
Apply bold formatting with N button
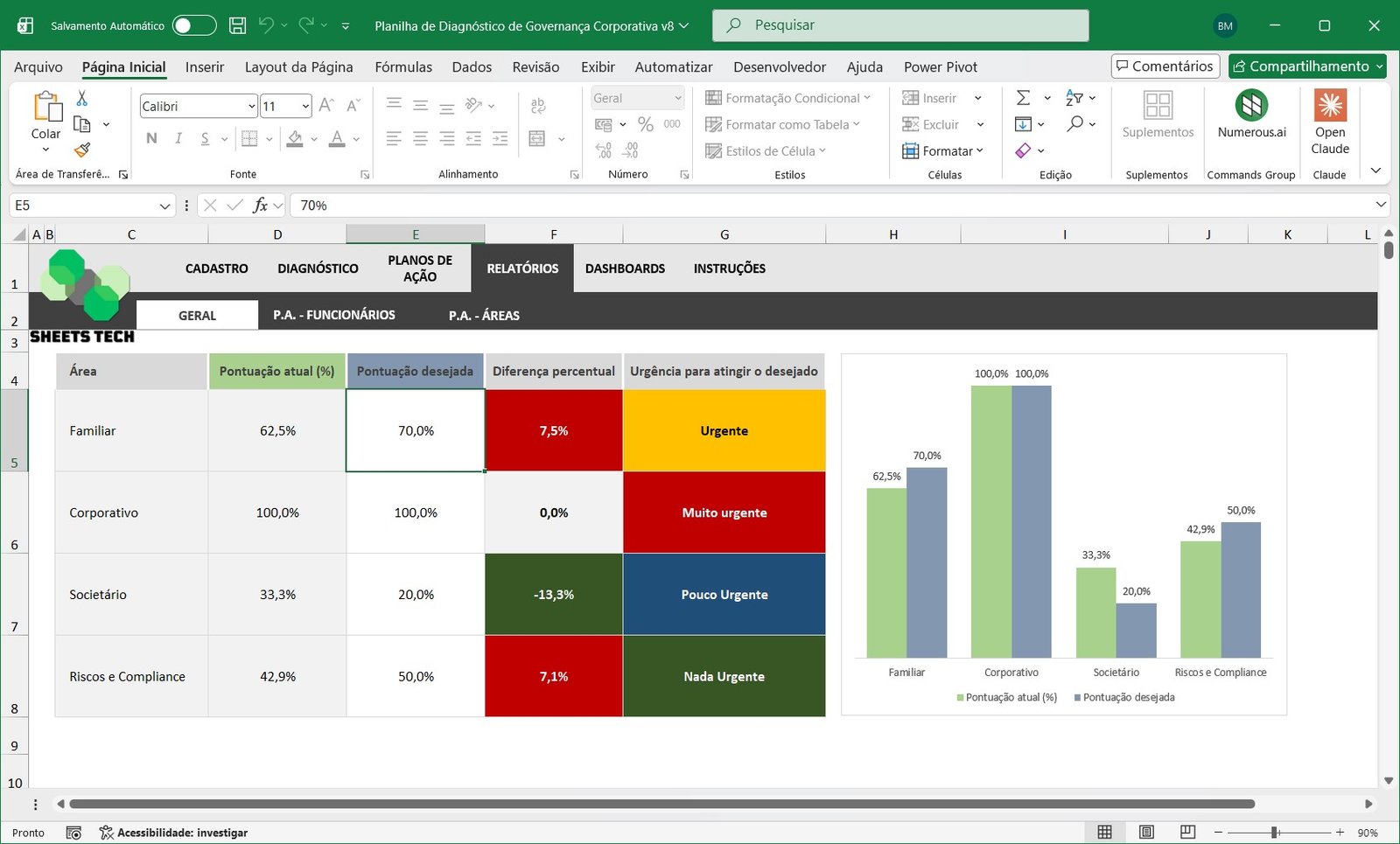[x=151, y=138]
